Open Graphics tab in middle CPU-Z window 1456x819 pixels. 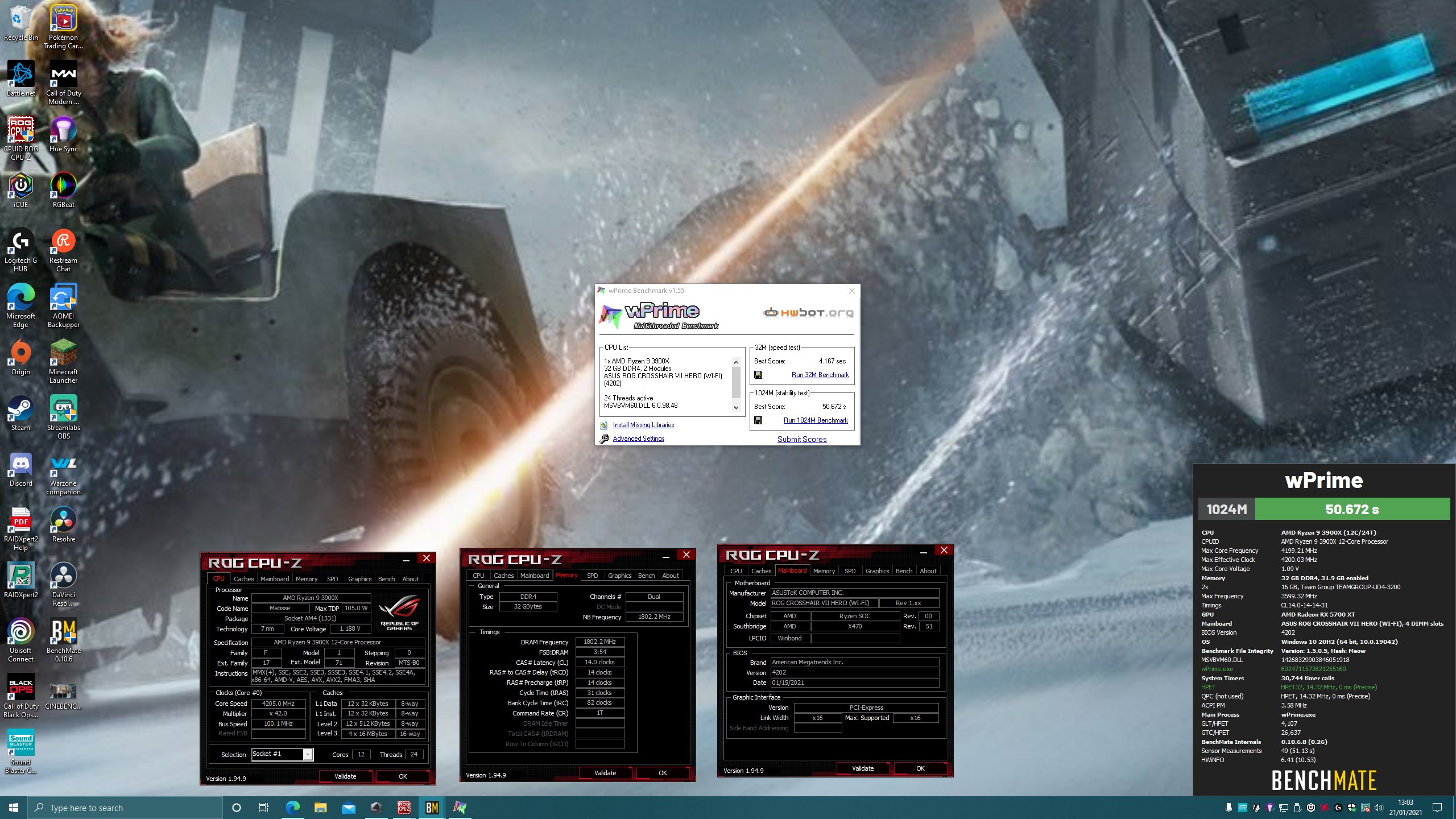(619, 576)
